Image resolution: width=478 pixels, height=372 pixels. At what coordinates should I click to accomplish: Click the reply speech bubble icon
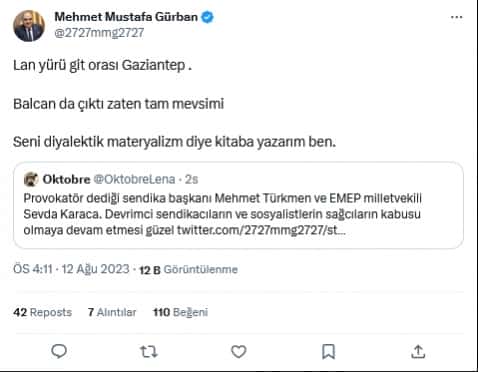[59, 351]
